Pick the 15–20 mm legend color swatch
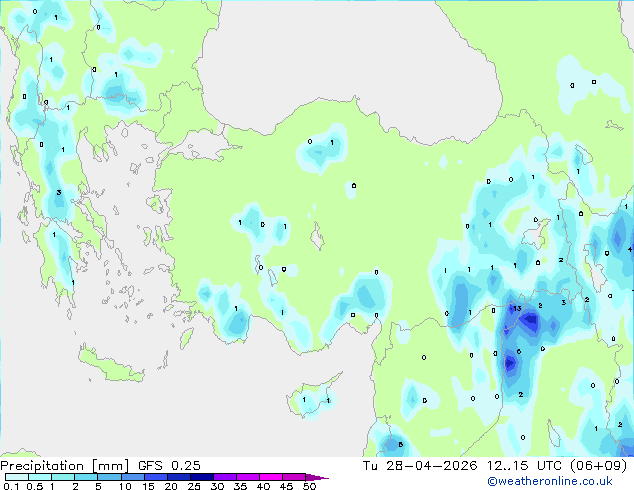The width and height of the screenshot is (634, 490). [x=155, y=477]
